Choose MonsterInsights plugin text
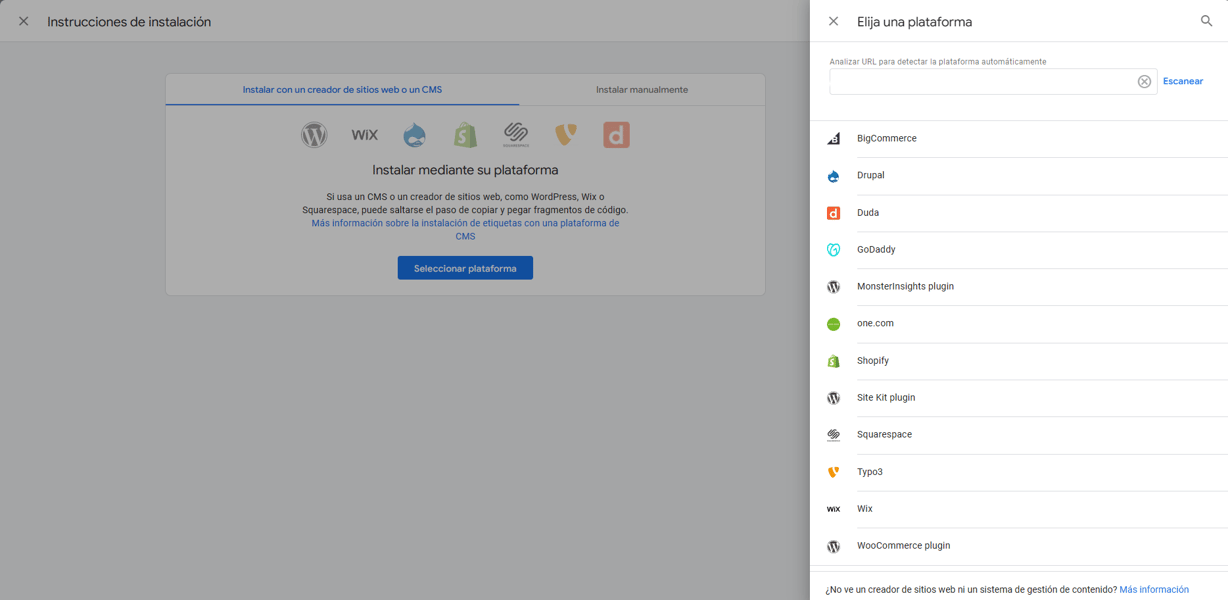 (x=905, y=287)
